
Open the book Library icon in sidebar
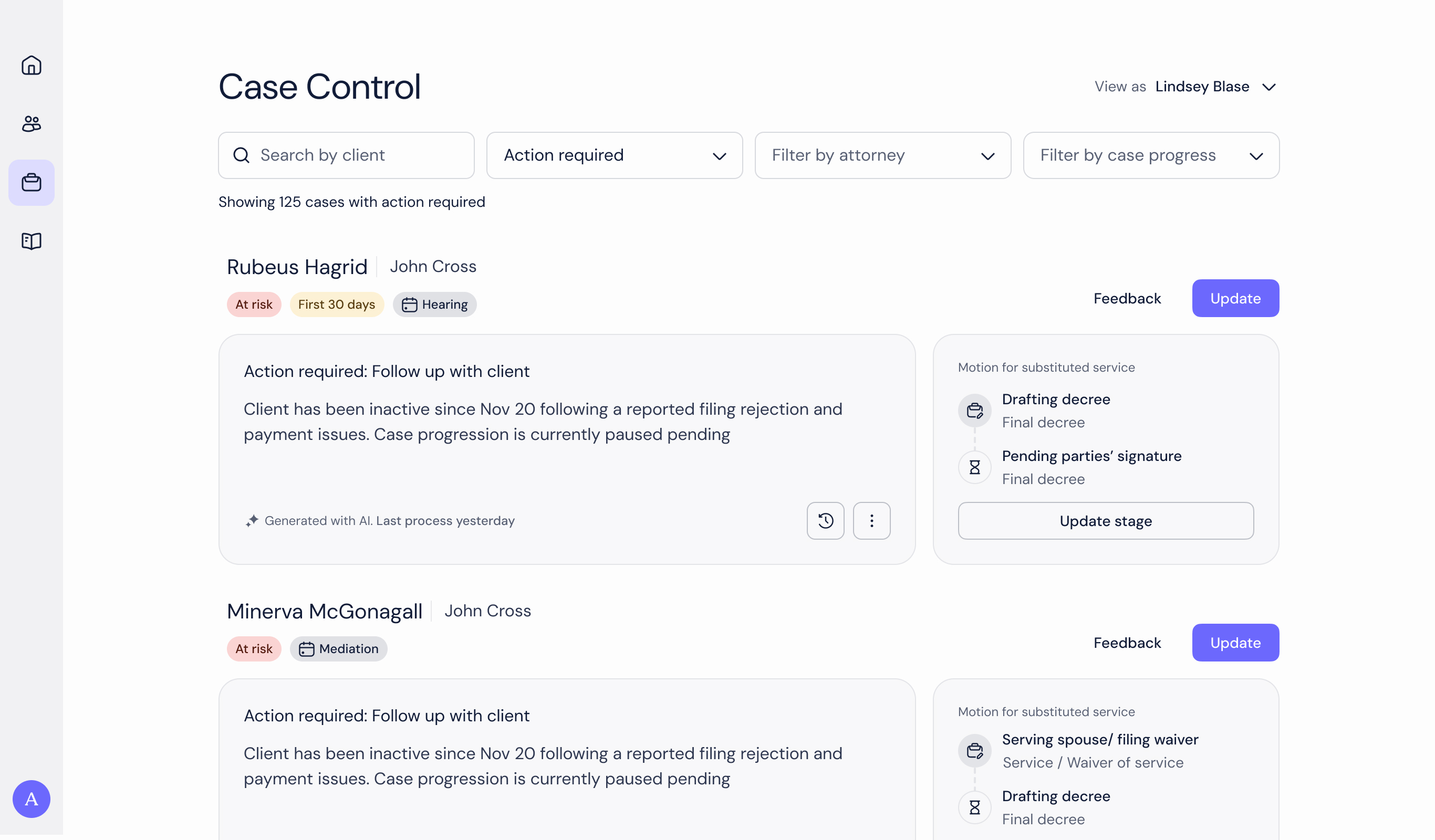click(x=32, y=241)
